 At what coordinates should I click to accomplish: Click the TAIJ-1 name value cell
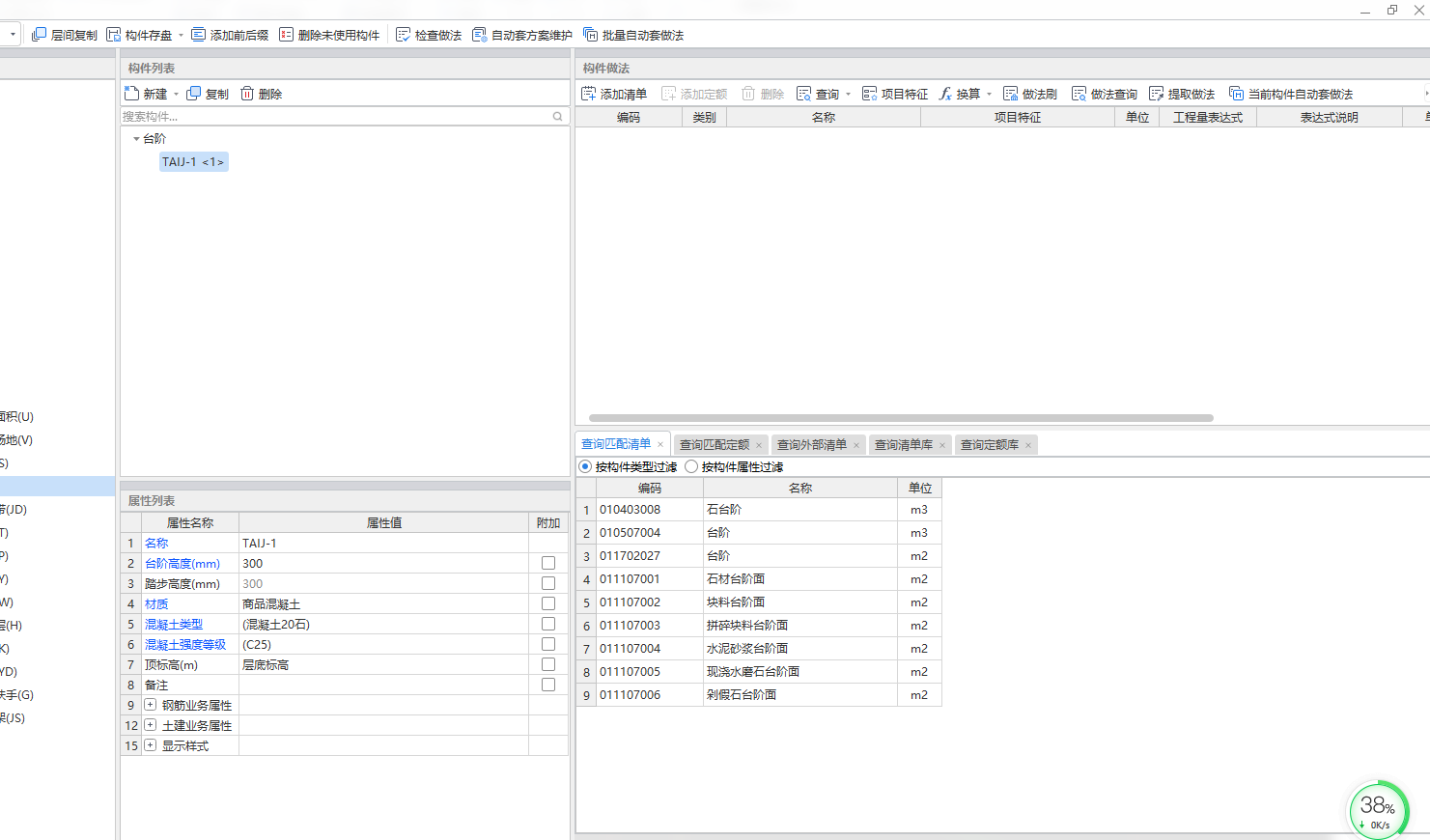(383, 544)
